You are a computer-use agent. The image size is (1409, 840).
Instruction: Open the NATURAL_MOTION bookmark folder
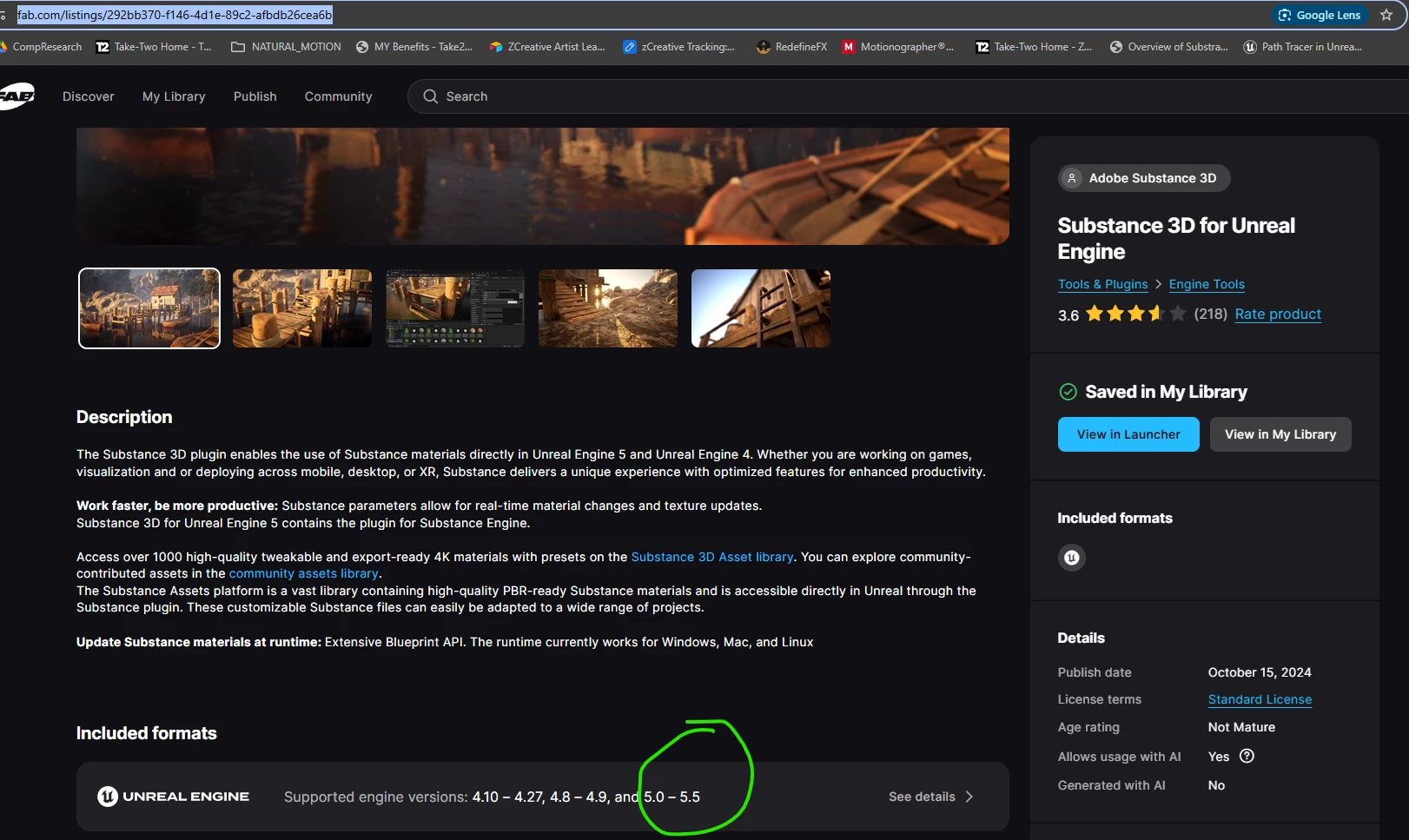[286, 47]
